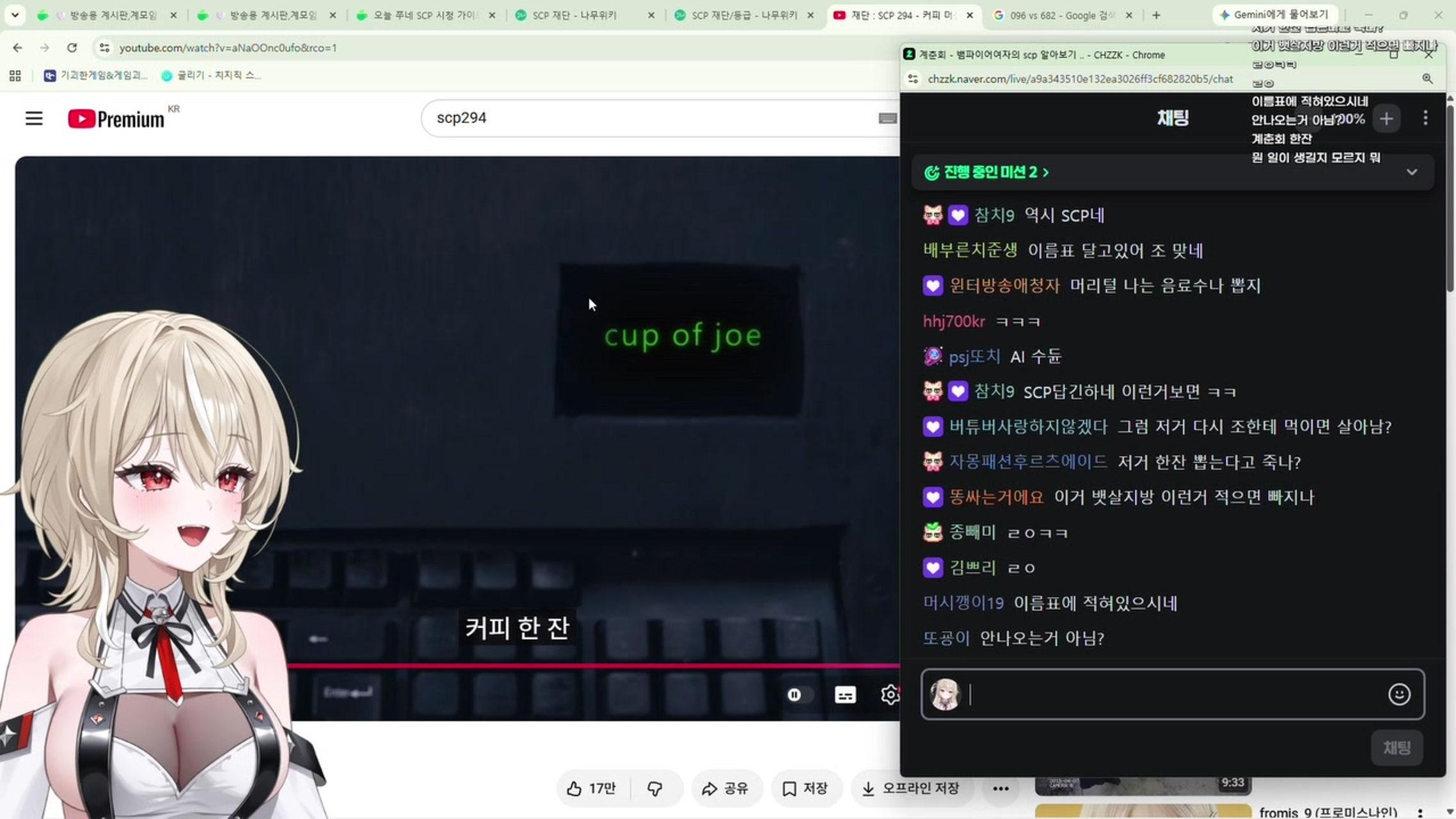This screenshot has height=819, width=1456.
Task: Open the Chrome apps grid shortcut
Action: [x=15, y=76]
